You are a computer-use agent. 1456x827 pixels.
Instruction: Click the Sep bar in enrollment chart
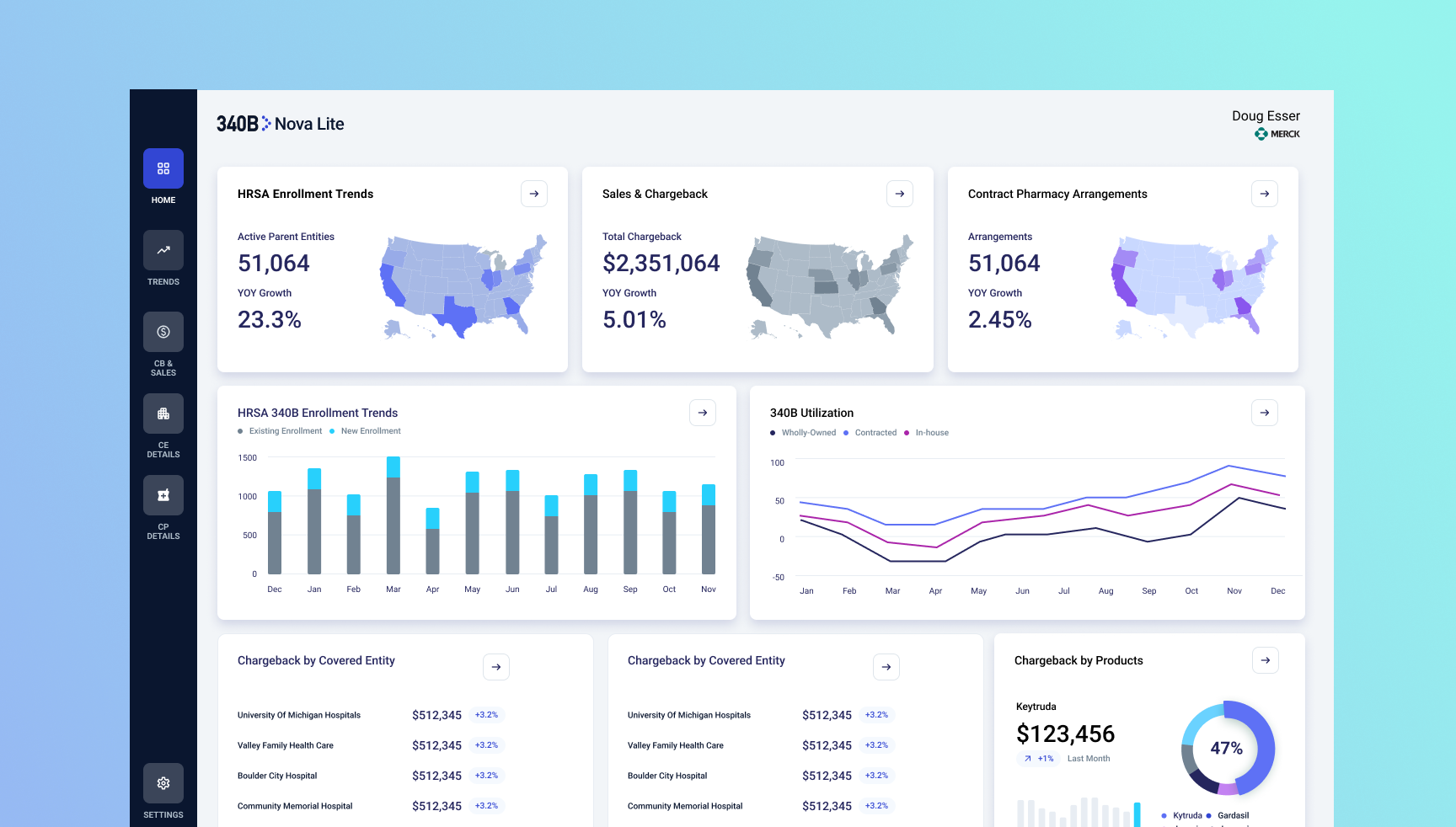pyautogui.click(x=630, y=522)
